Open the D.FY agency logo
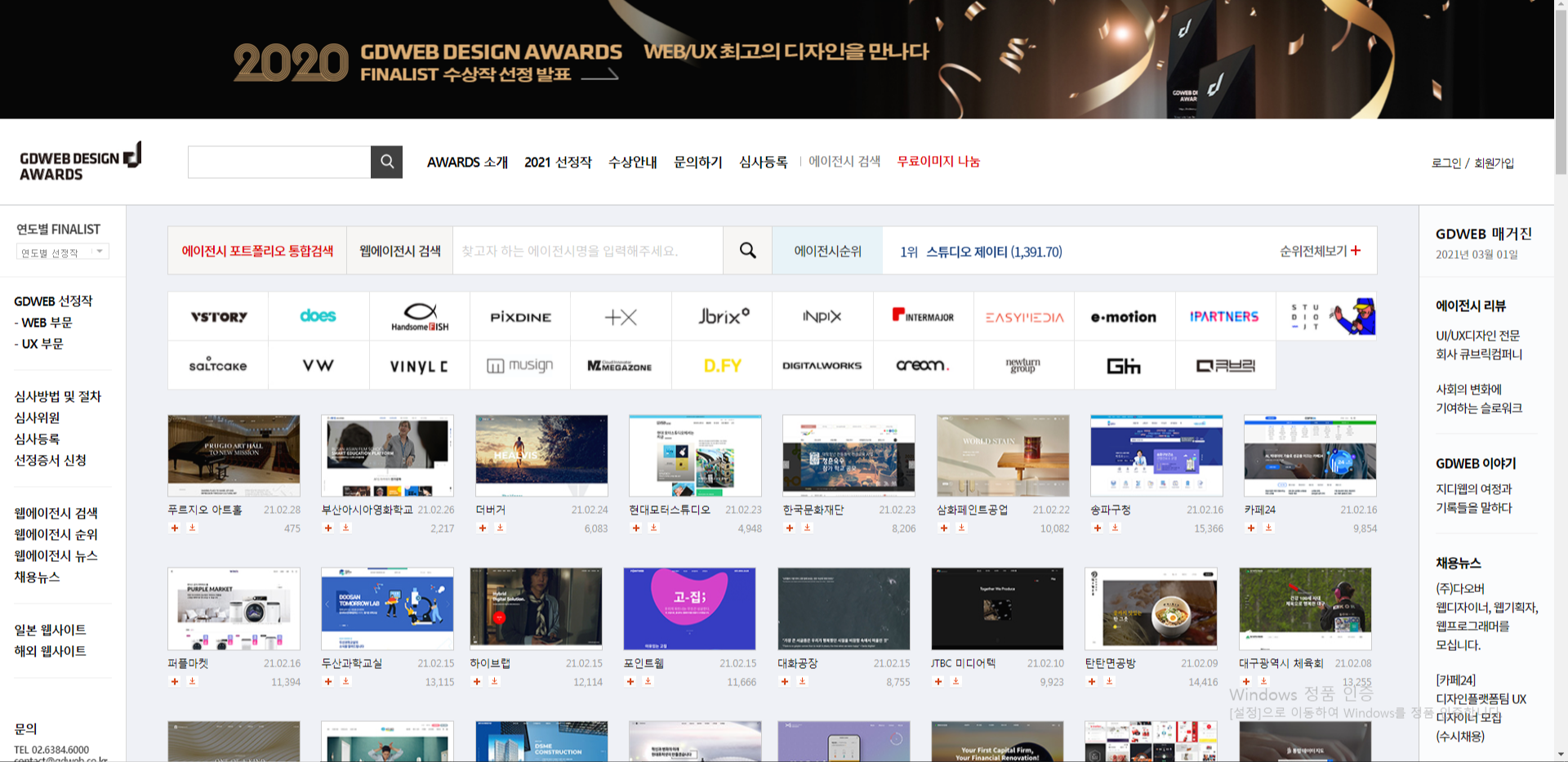Image resolution: width=1568 pixels, height=762 pixels. 723,365
